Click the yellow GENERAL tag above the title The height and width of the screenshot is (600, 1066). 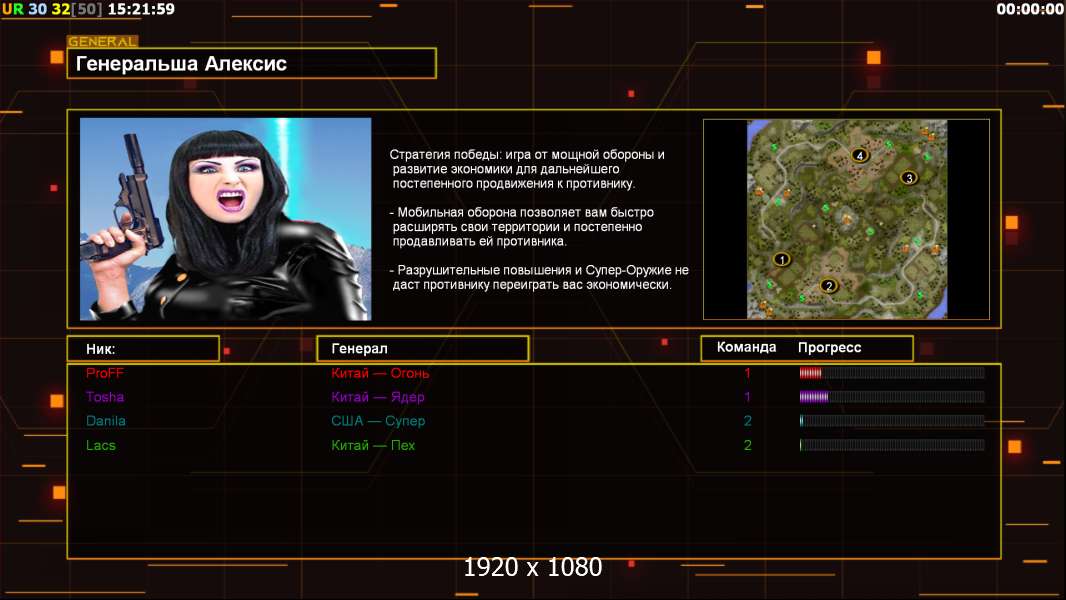pos(102,42)
